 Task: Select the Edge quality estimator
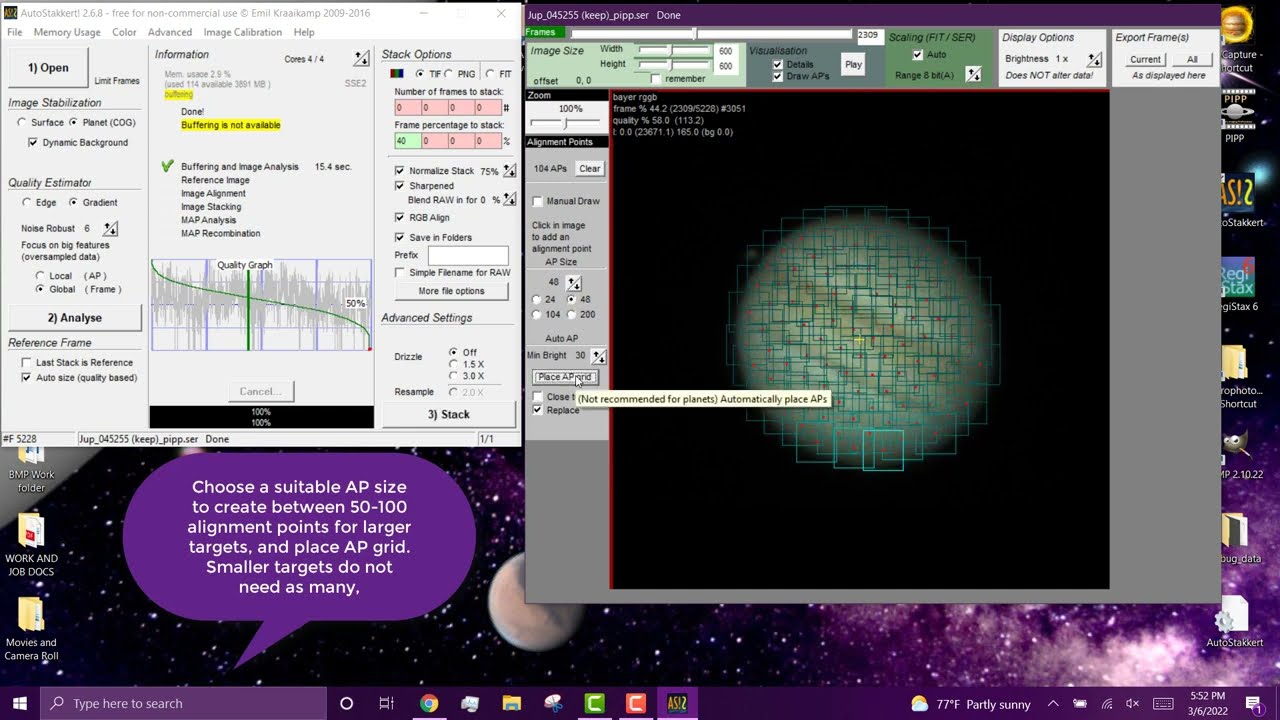[x=27, y=202]
